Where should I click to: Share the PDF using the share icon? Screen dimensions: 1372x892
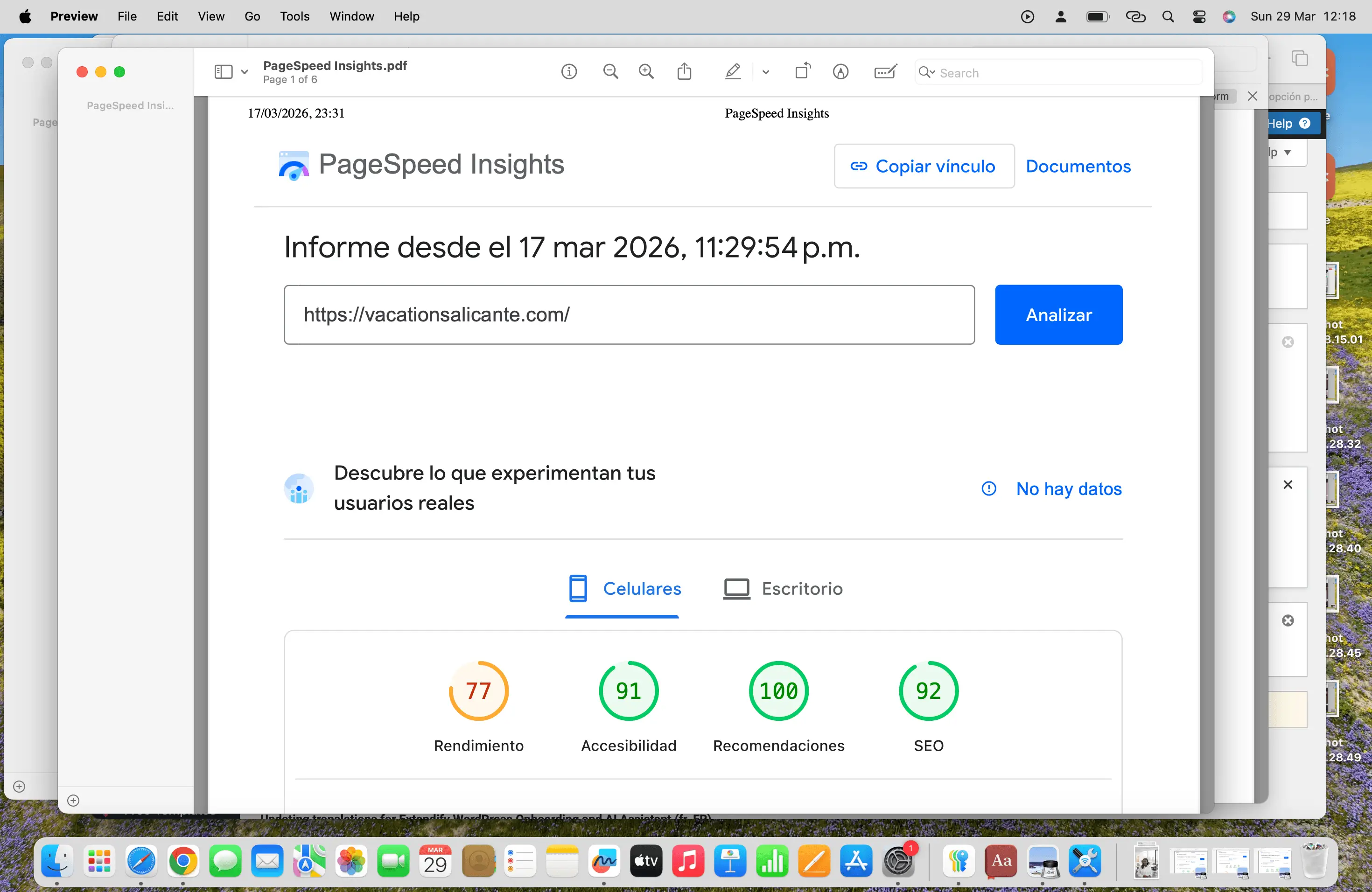(x=684, y=71)
